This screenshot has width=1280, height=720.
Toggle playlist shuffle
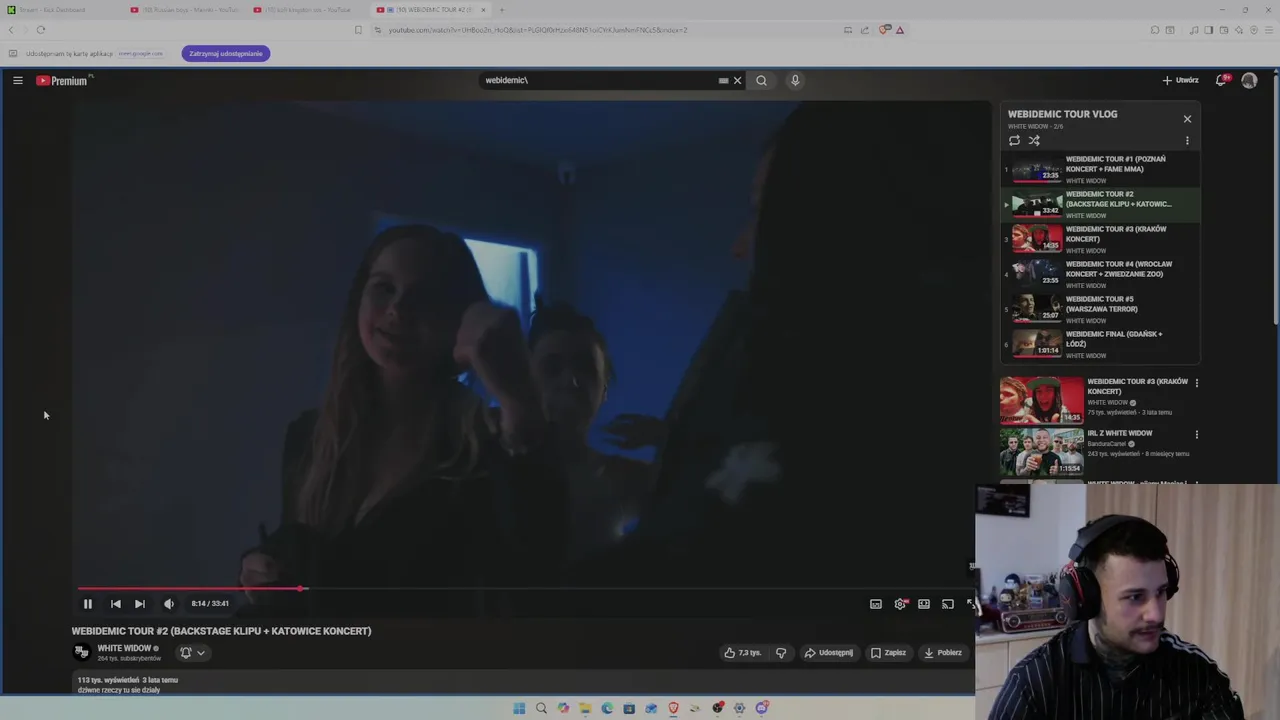tap(1034, 140)
